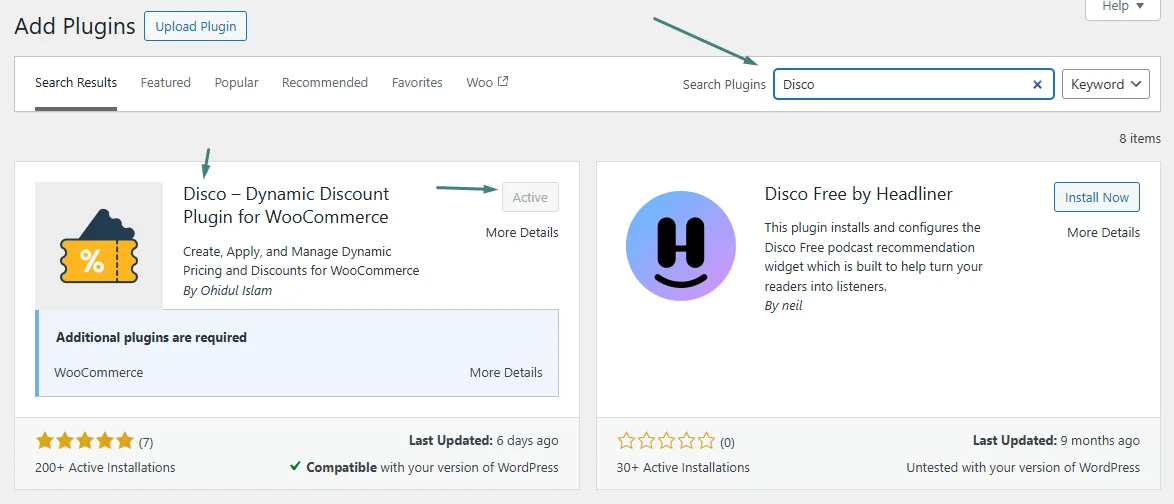Click the Disco Free podcast widget description
Viewport: 1174px width, 504px height.
tap(874, 257)
